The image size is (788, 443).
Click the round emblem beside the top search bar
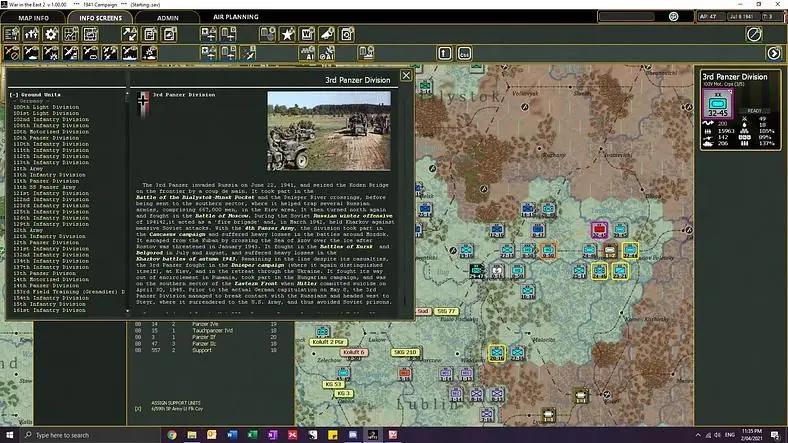[673, 17]
